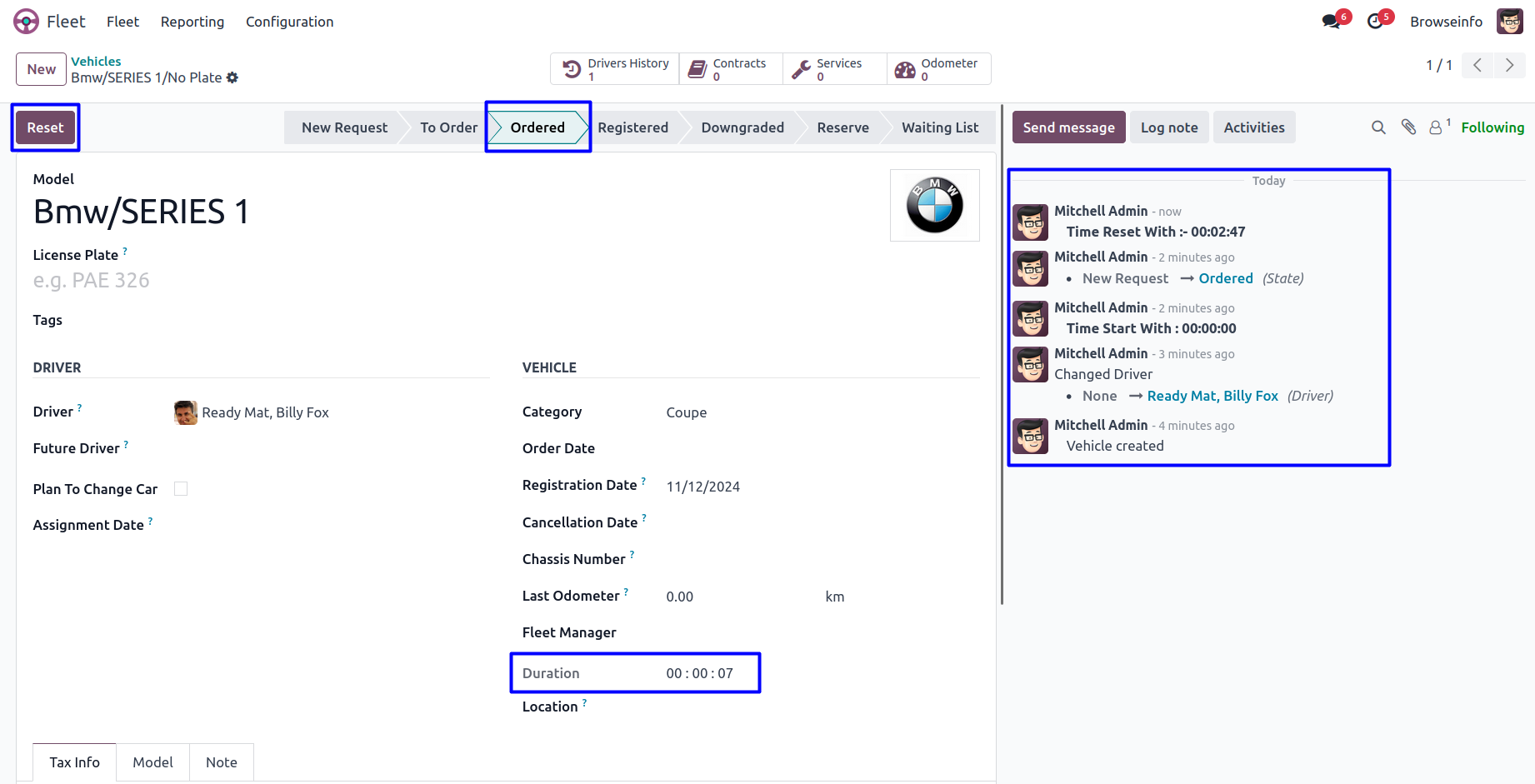Open Contracts smart button
The image size is (1535, 784).
731,69
